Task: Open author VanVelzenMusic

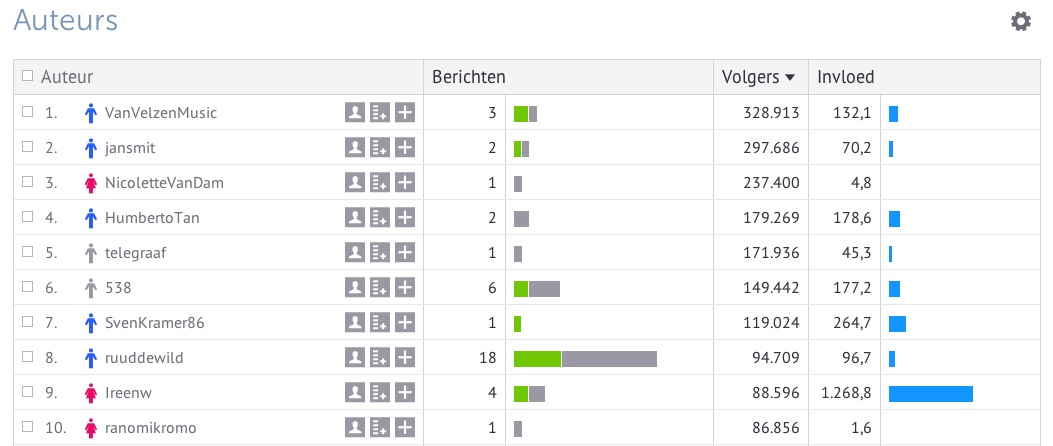Action: coord(160,113)
